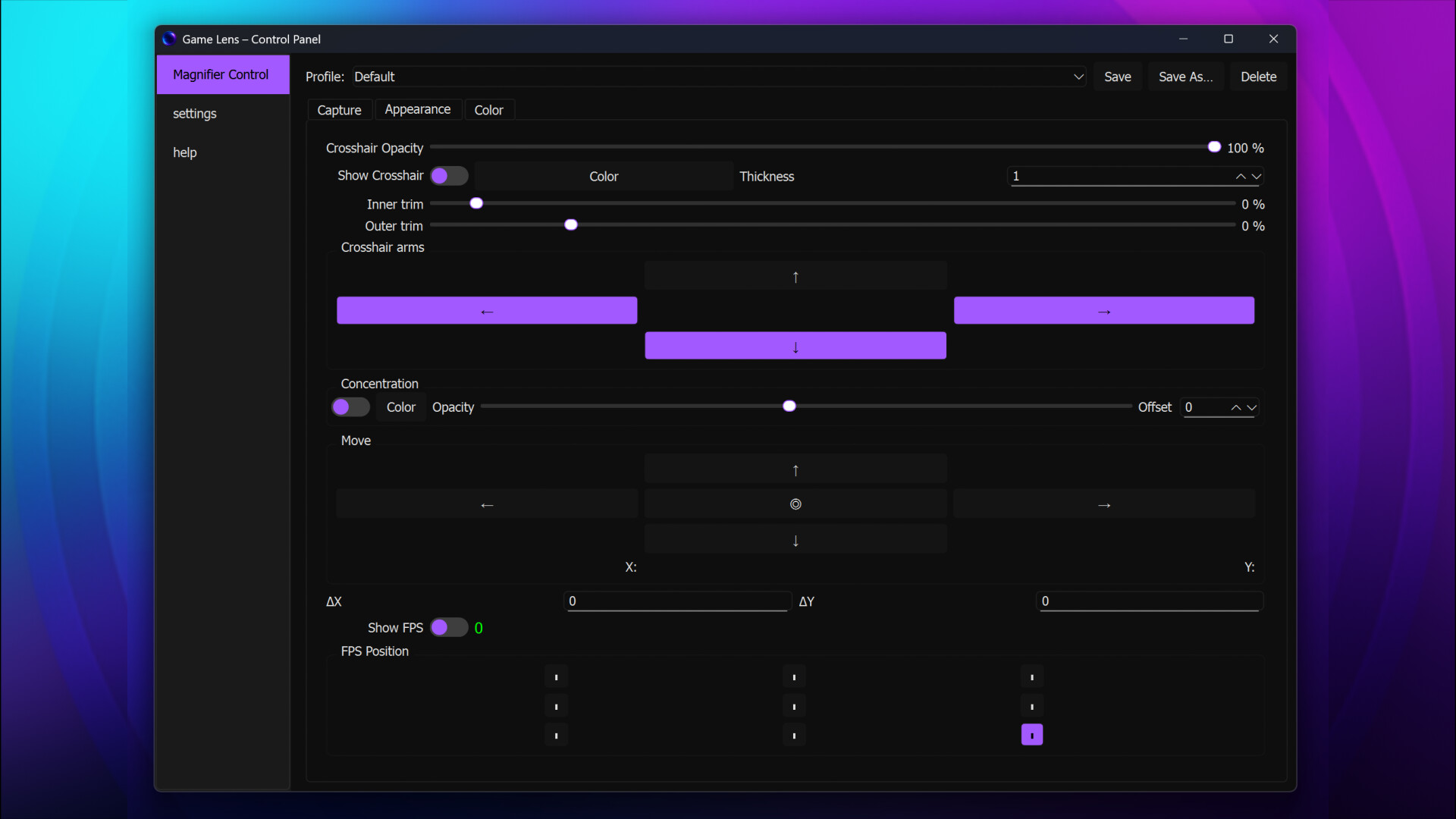Click the Crosshair Opacity slider handle
The width and height of the screenshot is (1456, 819).
1214,147
